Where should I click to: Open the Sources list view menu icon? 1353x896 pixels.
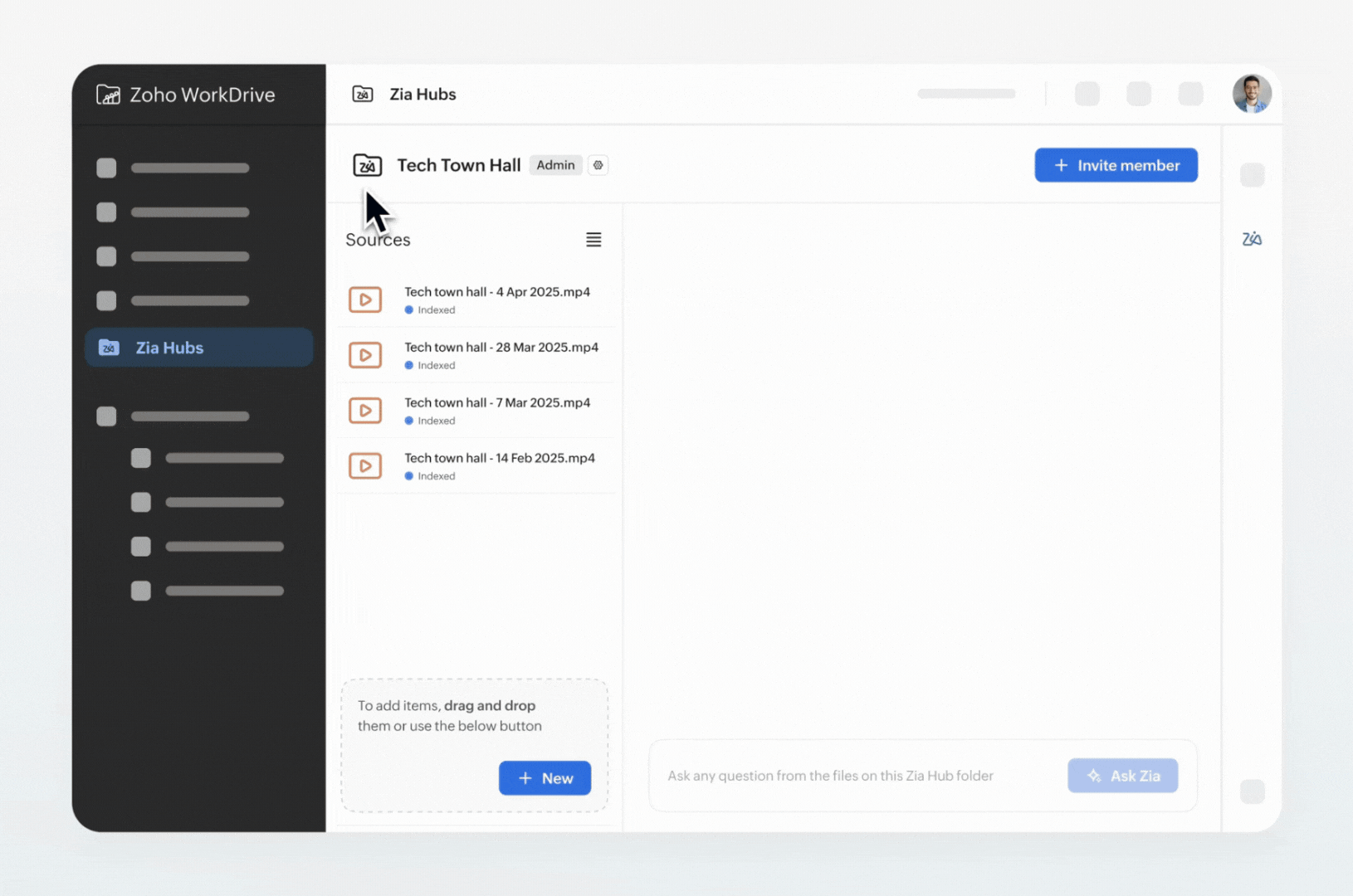click(593, 240)
